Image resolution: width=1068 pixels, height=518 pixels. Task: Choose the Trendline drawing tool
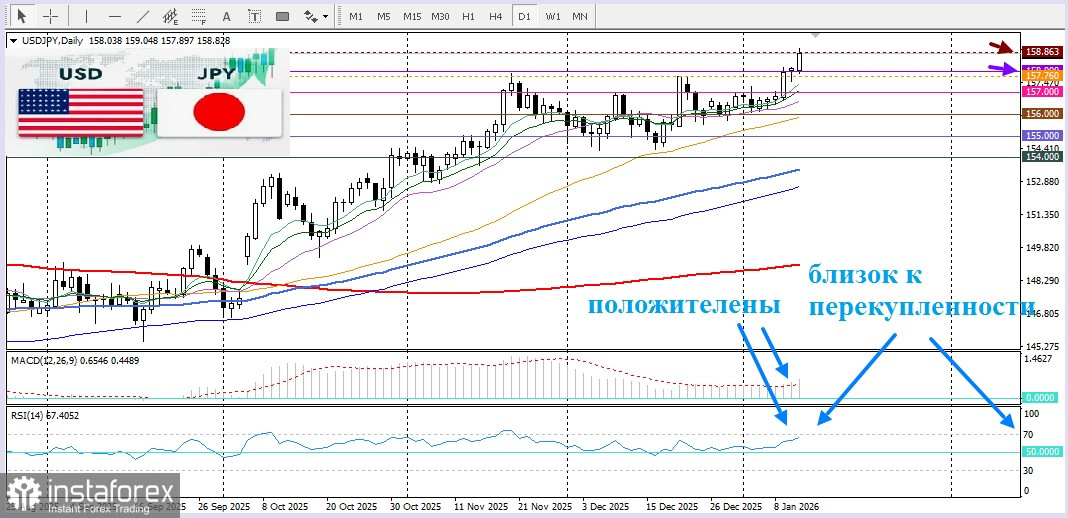click(x=143, y=16)
